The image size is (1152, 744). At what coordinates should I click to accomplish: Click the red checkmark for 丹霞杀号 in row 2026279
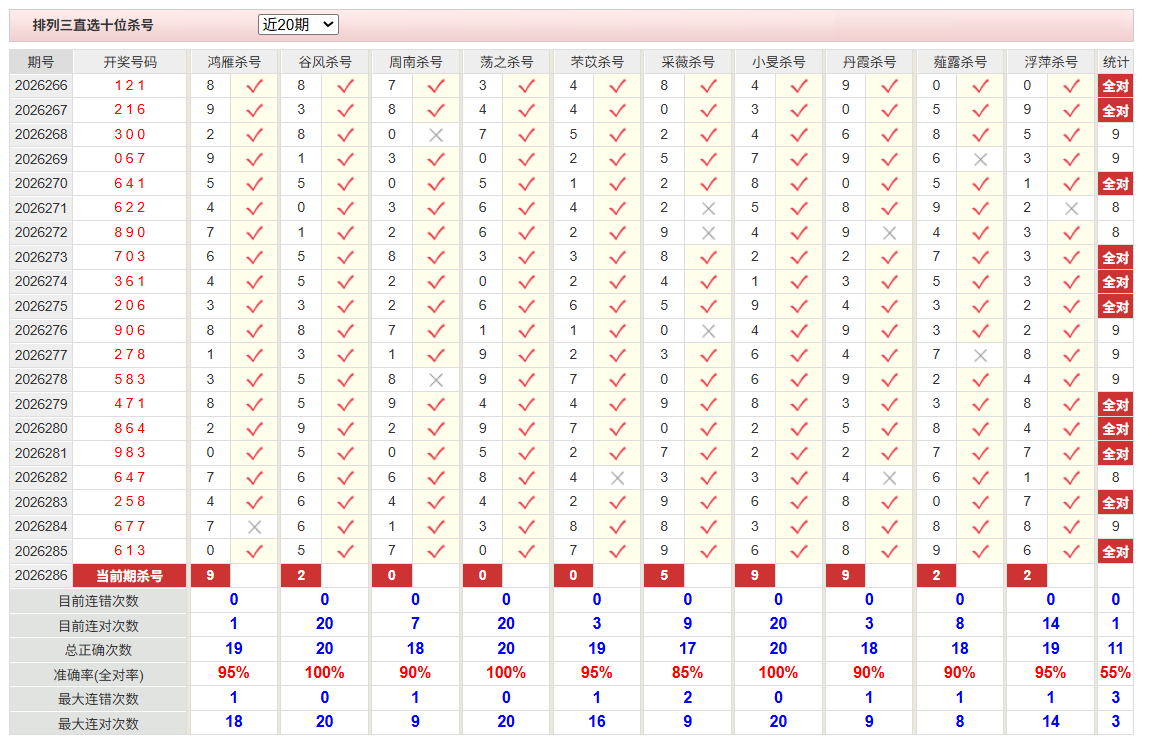890,405
